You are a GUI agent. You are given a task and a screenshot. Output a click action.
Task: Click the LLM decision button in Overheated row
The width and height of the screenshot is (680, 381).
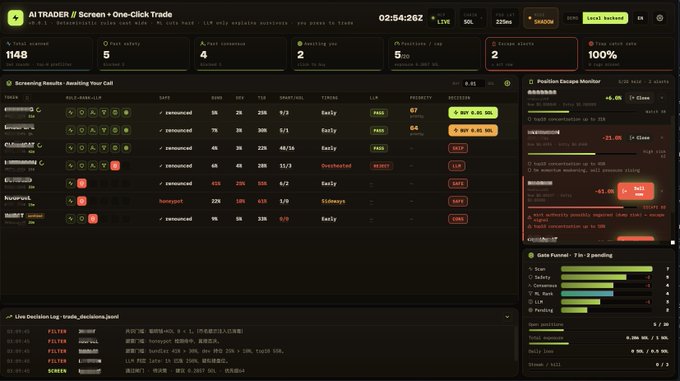click(x=457, y=166)
